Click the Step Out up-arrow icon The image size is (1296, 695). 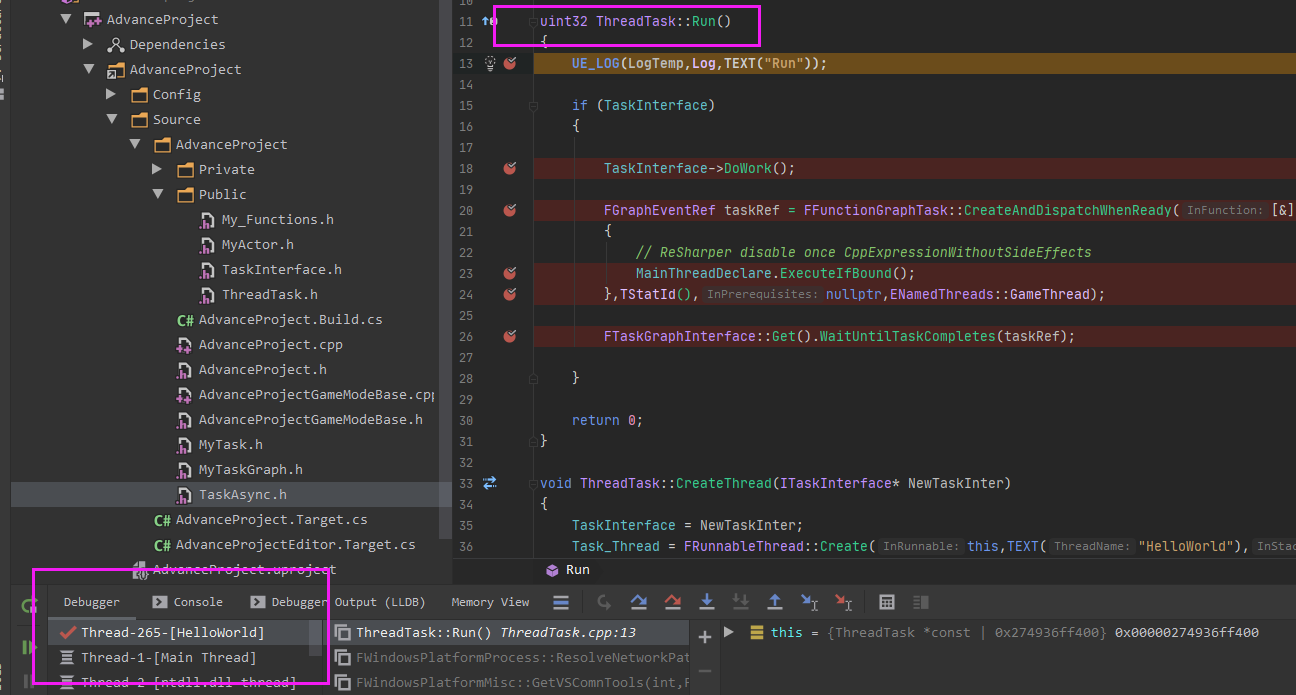pos(775,602)
